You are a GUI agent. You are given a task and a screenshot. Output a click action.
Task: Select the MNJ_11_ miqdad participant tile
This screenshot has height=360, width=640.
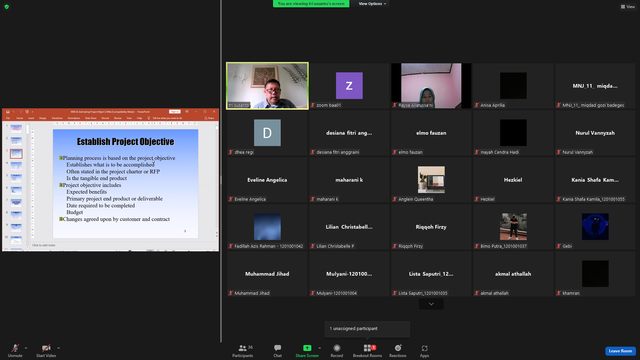click(x=595, y=86)
